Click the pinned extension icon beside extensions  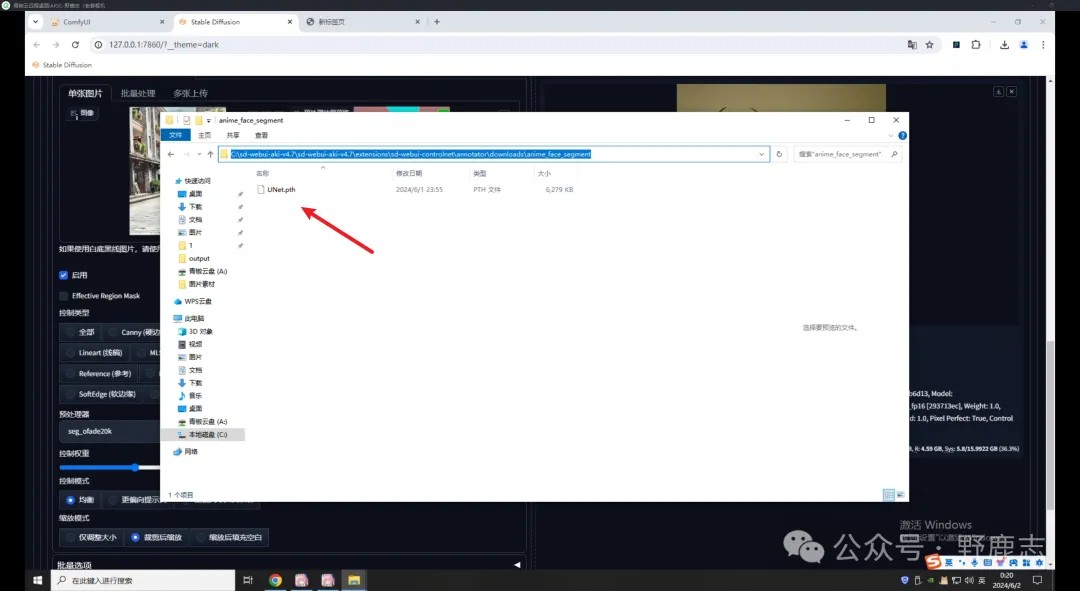point(956,45)
